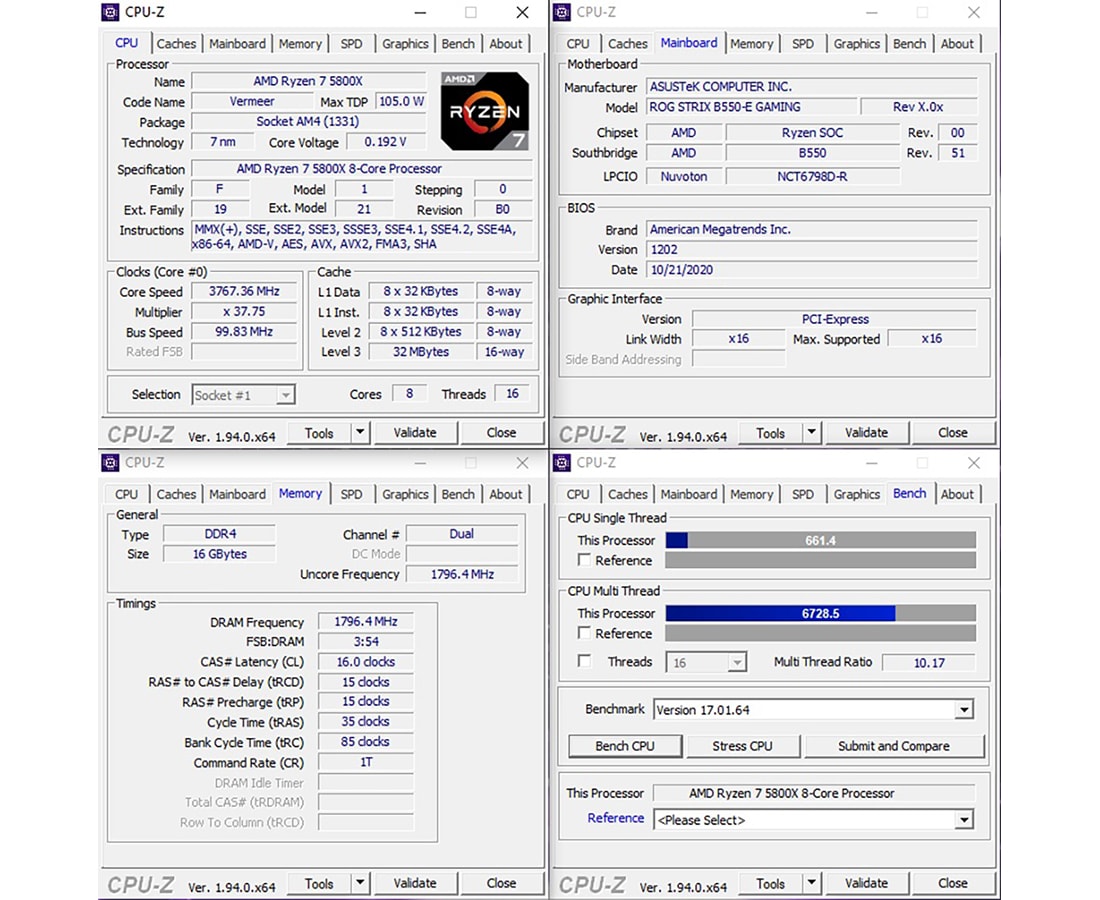Click Code Name value Vermeer
Image resolution: width=1100 pixels, height=900 pixels.
[252, 101]
